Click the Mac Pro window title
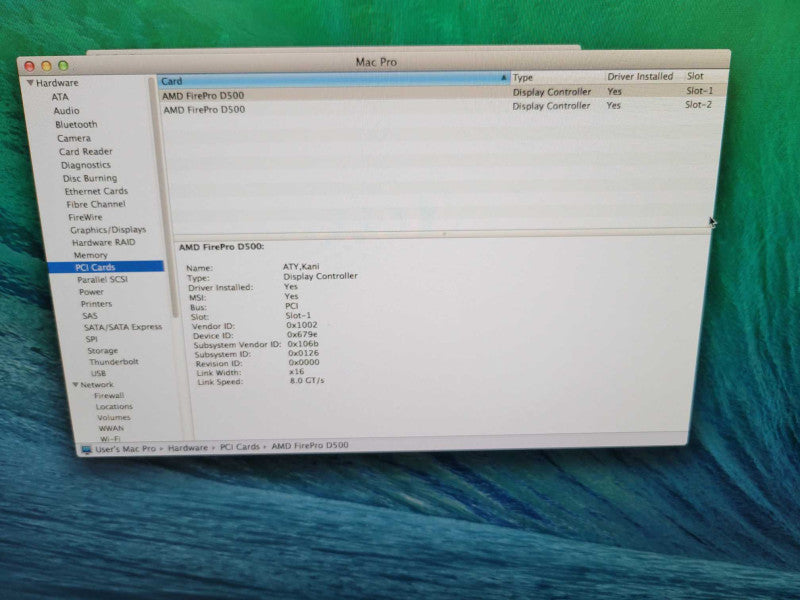This screenshot has width=800, height=600. (x=376, y=62)
